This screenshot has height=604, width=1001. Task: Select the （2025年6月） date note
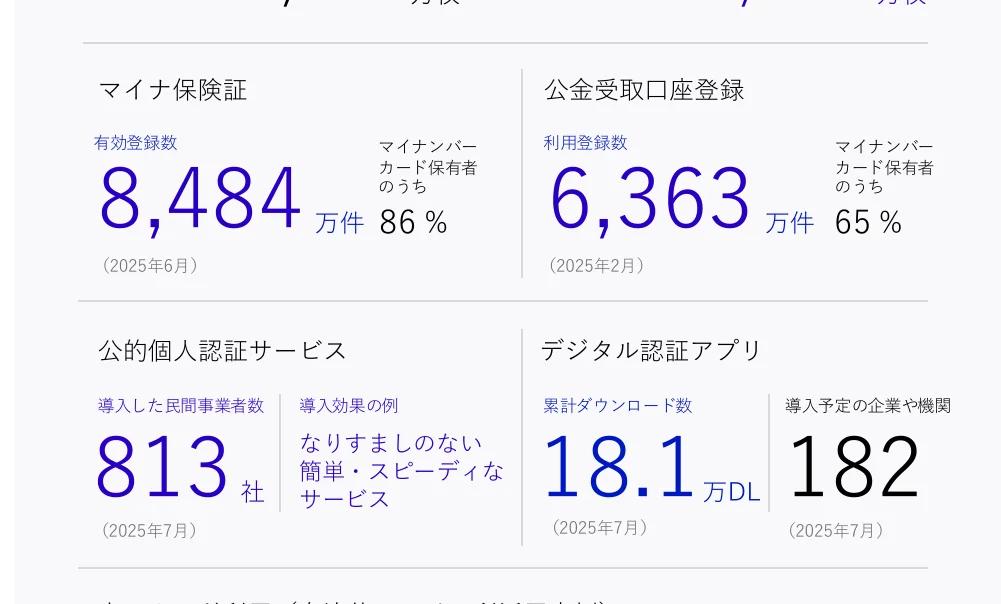149,266
